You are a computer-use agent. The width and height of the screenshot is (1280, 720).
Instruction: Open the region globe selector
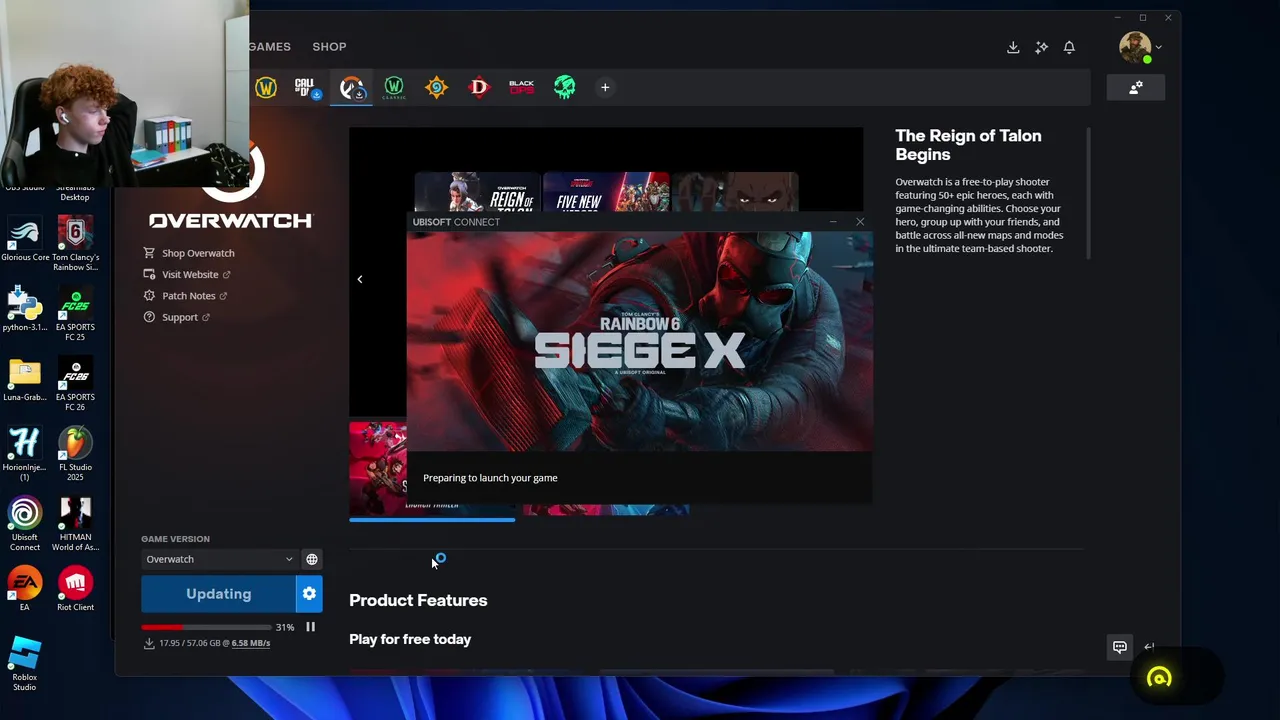pyautogui.click(x=312, y=559)
